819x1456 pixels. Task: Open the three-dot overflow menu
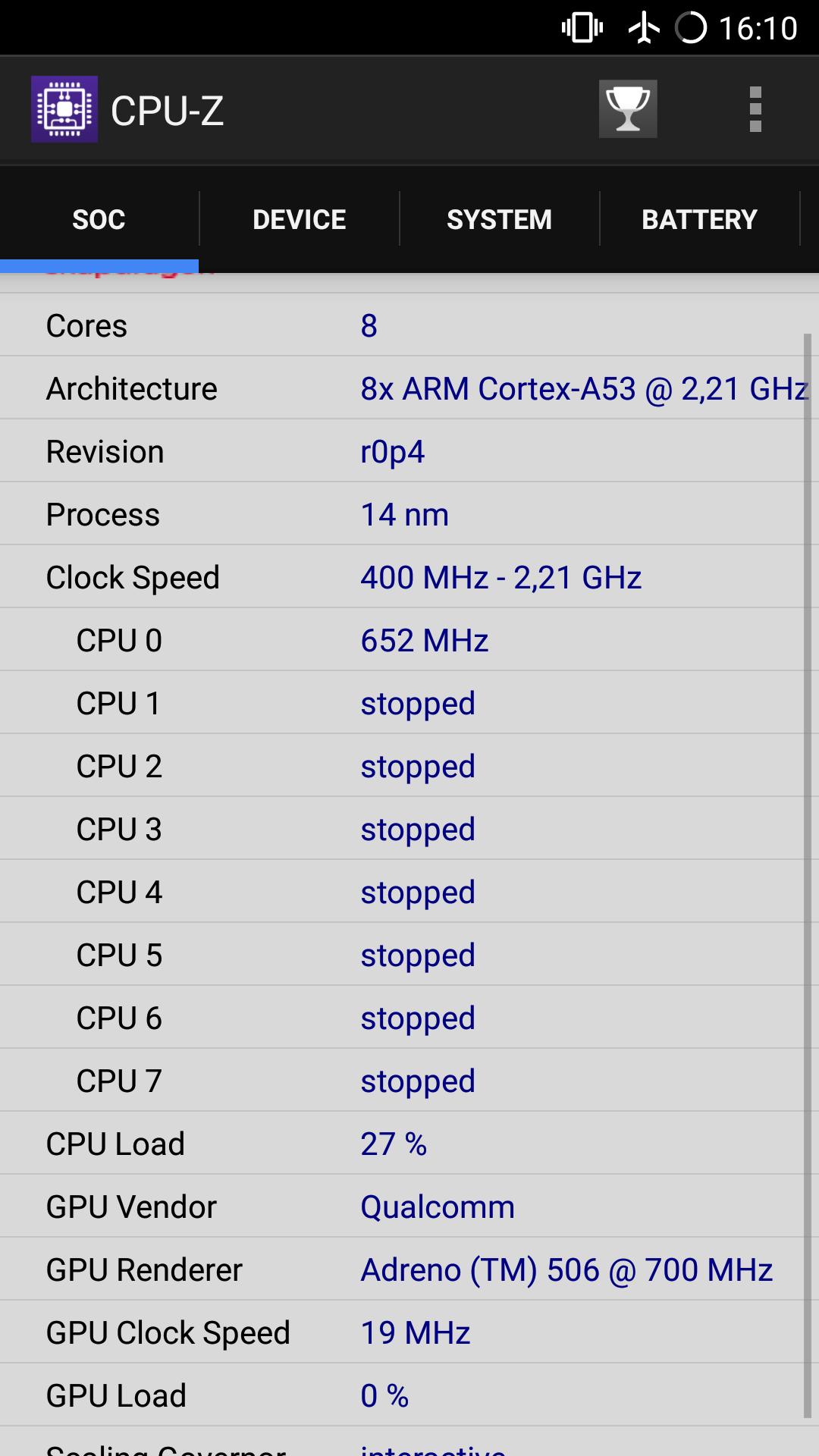point(755,109)
